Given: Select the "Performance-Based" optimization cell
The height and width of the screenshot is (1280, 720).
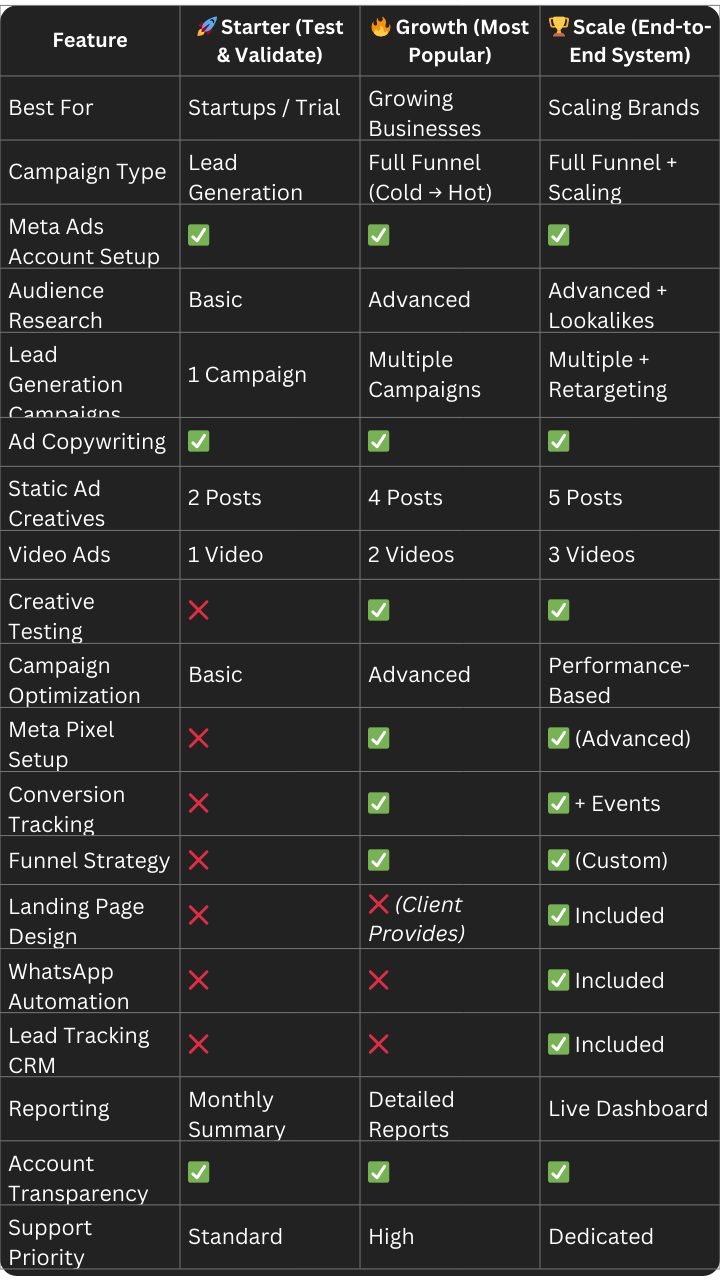Looking at the screenshot, I should tap(618, 680).
